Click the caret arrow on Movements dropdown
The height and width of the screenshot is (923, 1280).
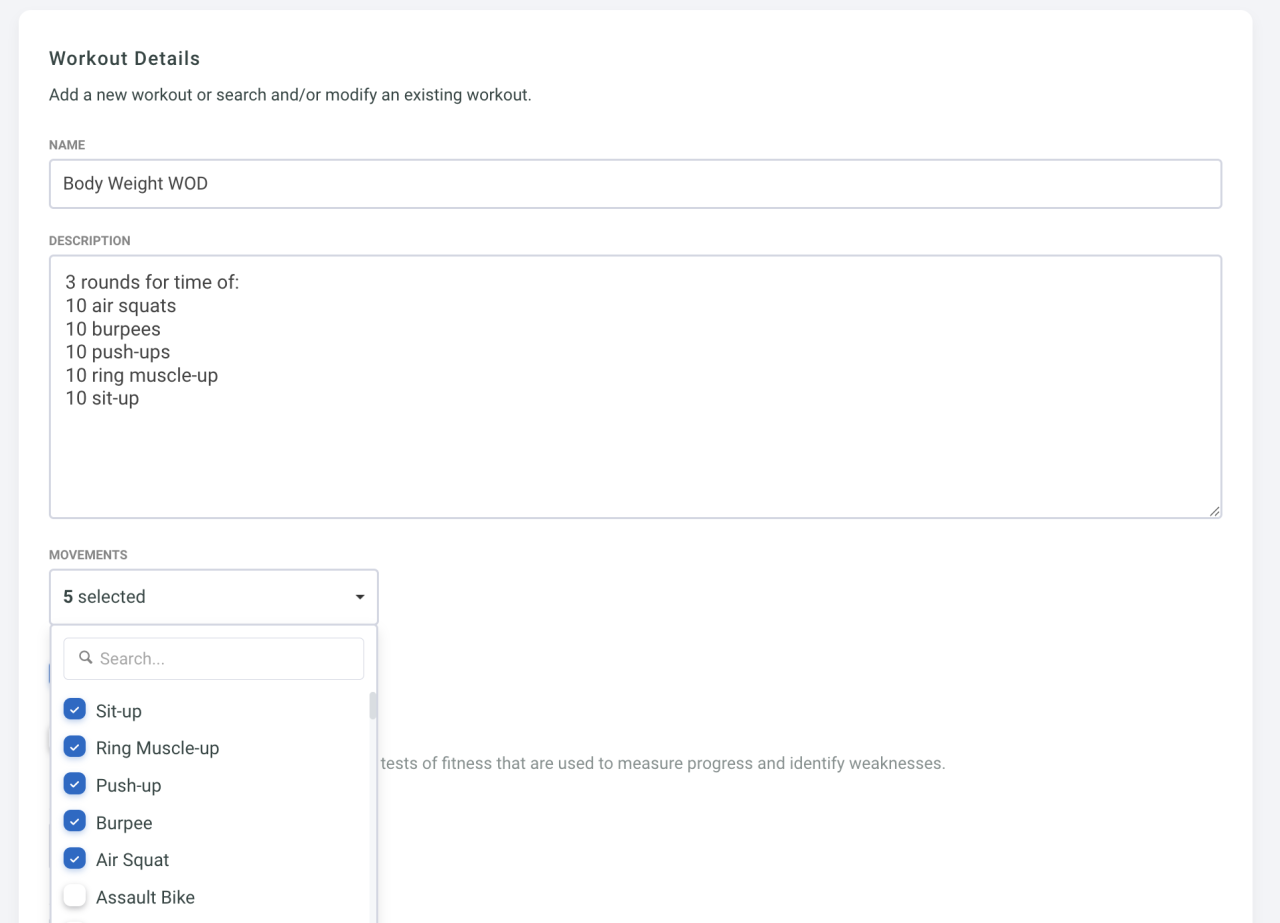pos(360,597)
